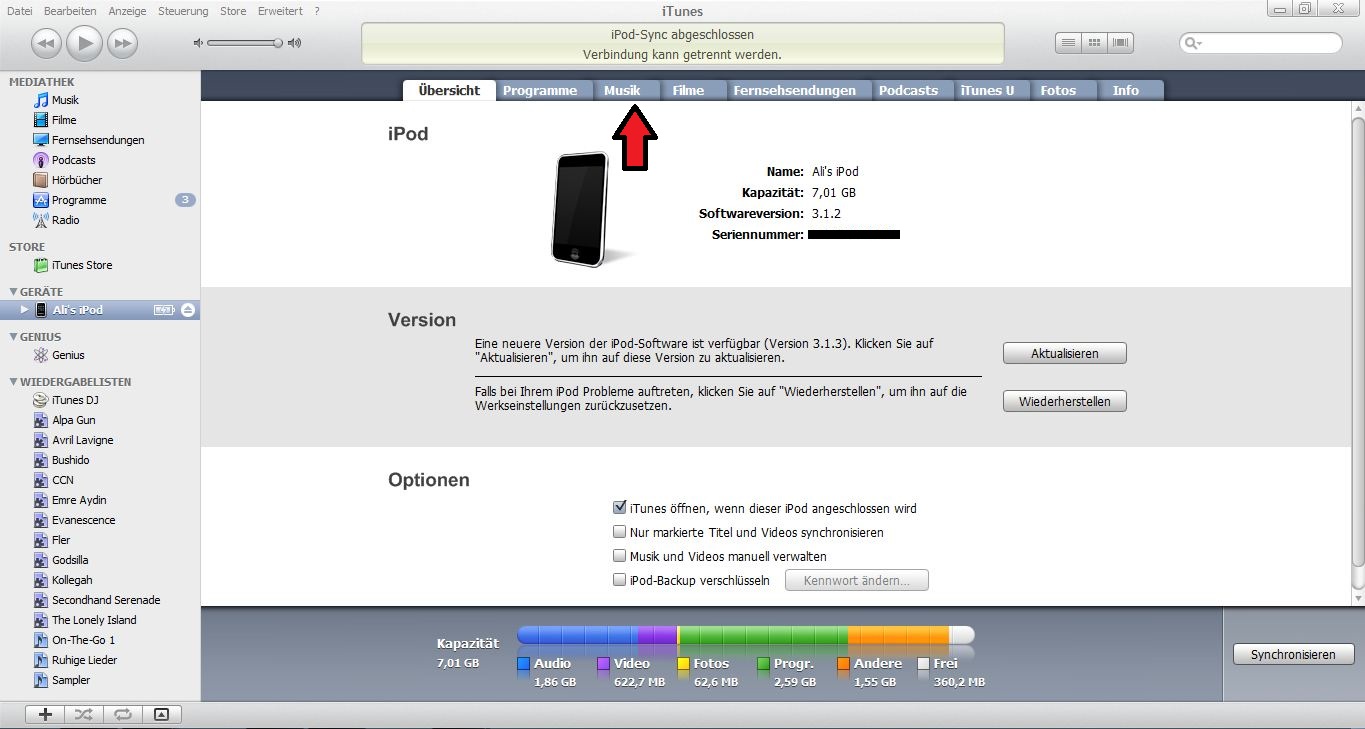Toggle repeat button at bottom

pos(123,714)
